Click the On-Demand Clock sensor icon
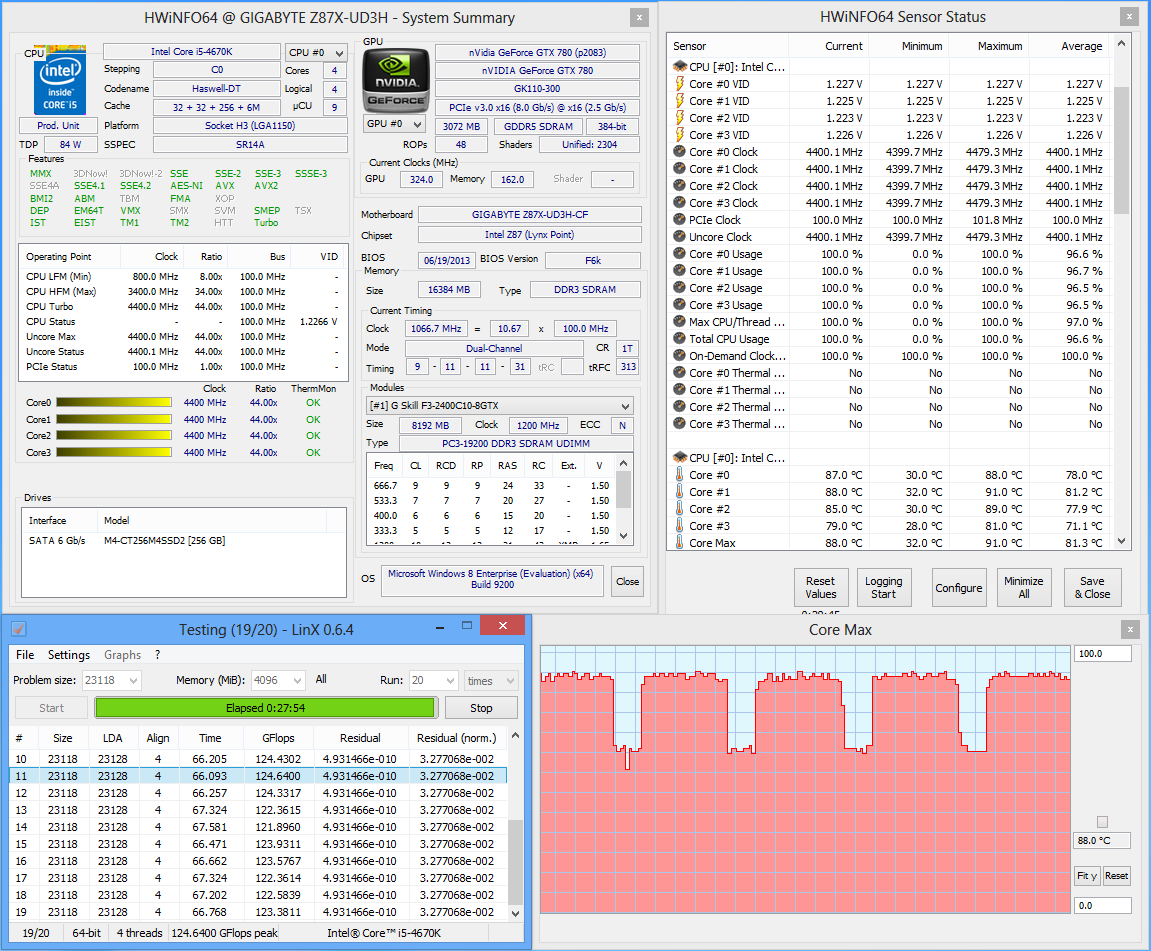The image size is (1151, 951). 680,355
